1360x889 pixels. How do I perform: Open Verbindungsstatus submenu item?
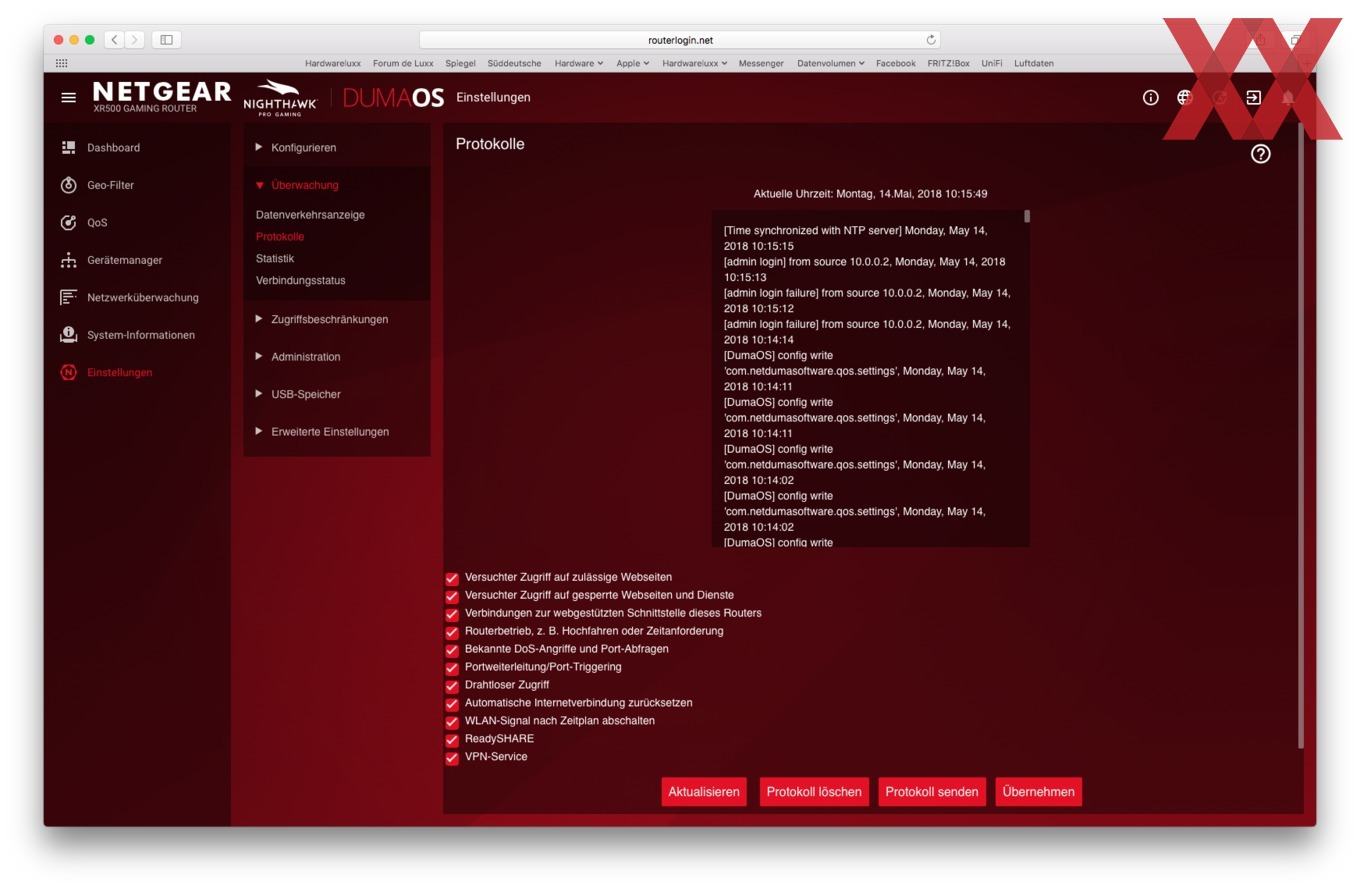(x=300, y=280)
